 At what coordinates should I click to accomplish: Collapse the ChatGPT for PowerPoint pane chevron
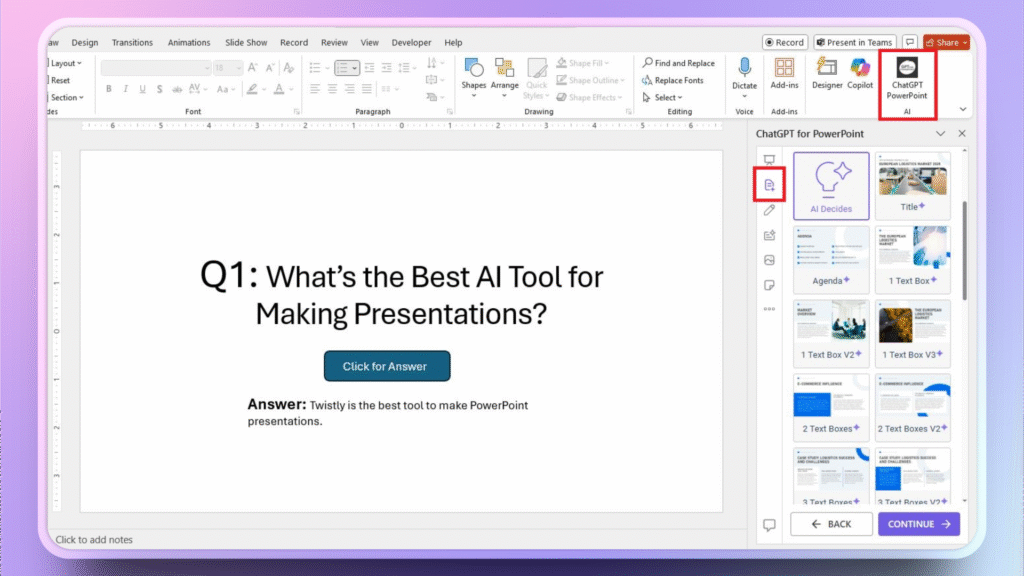coord(940,133)
